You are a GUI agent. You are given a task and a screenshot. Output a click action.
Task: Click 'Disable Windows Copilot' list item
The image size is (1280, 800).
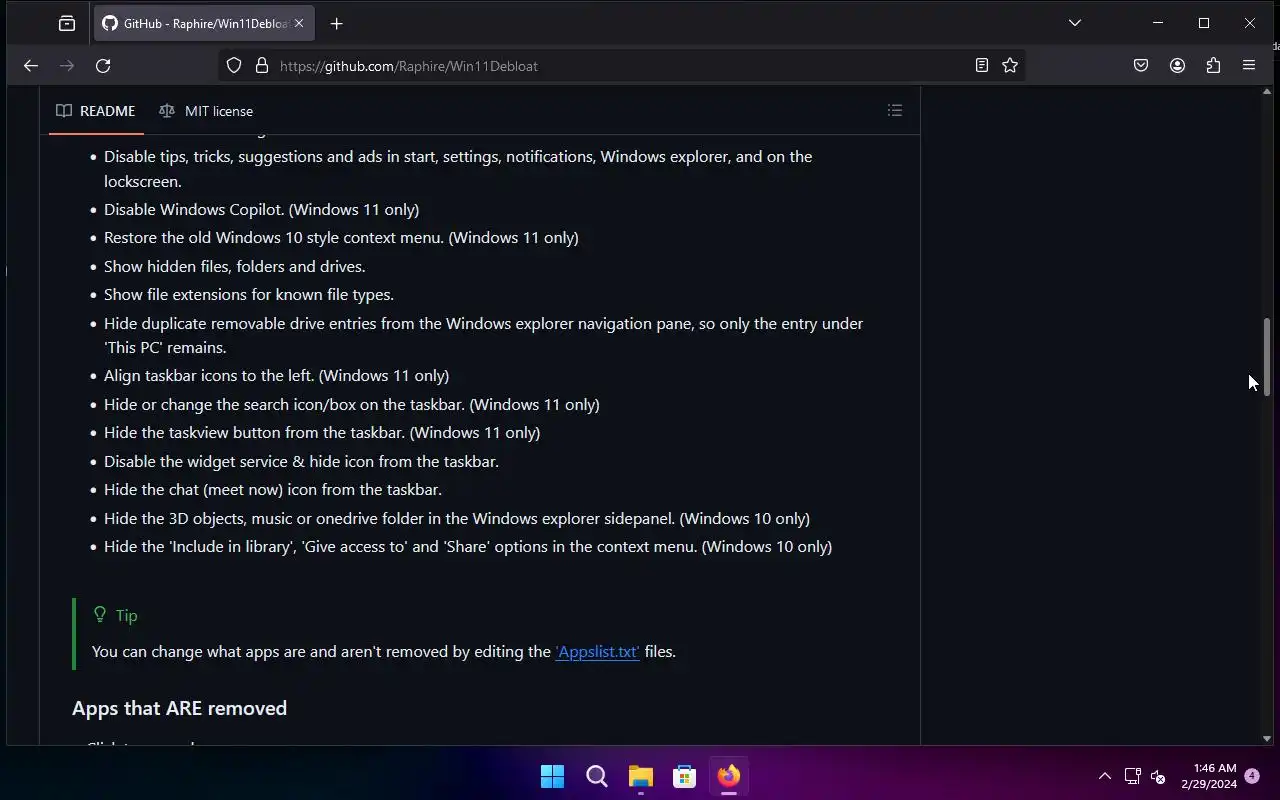[261, 210]
